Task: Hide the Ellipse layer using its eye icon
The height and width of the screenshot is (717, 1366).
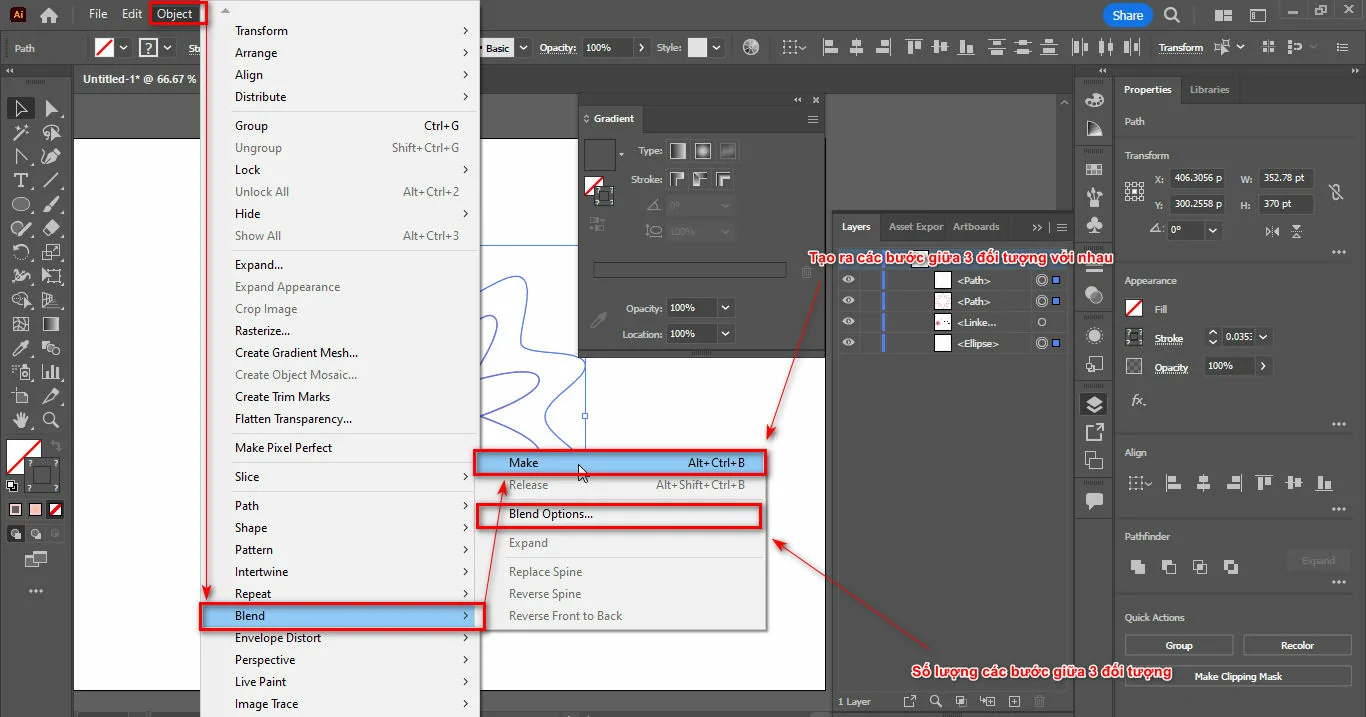Action: tap(848, 343)
